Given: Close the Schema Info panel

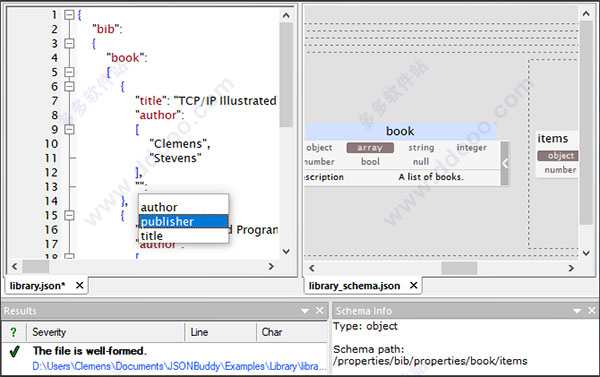Looking at the screenshot, I should coord(592,310).
